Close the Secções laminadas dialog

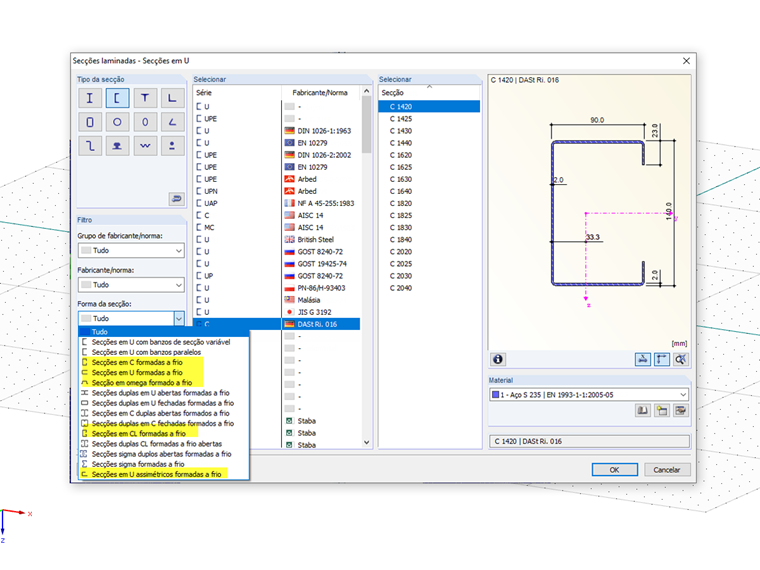coord(686,61)
